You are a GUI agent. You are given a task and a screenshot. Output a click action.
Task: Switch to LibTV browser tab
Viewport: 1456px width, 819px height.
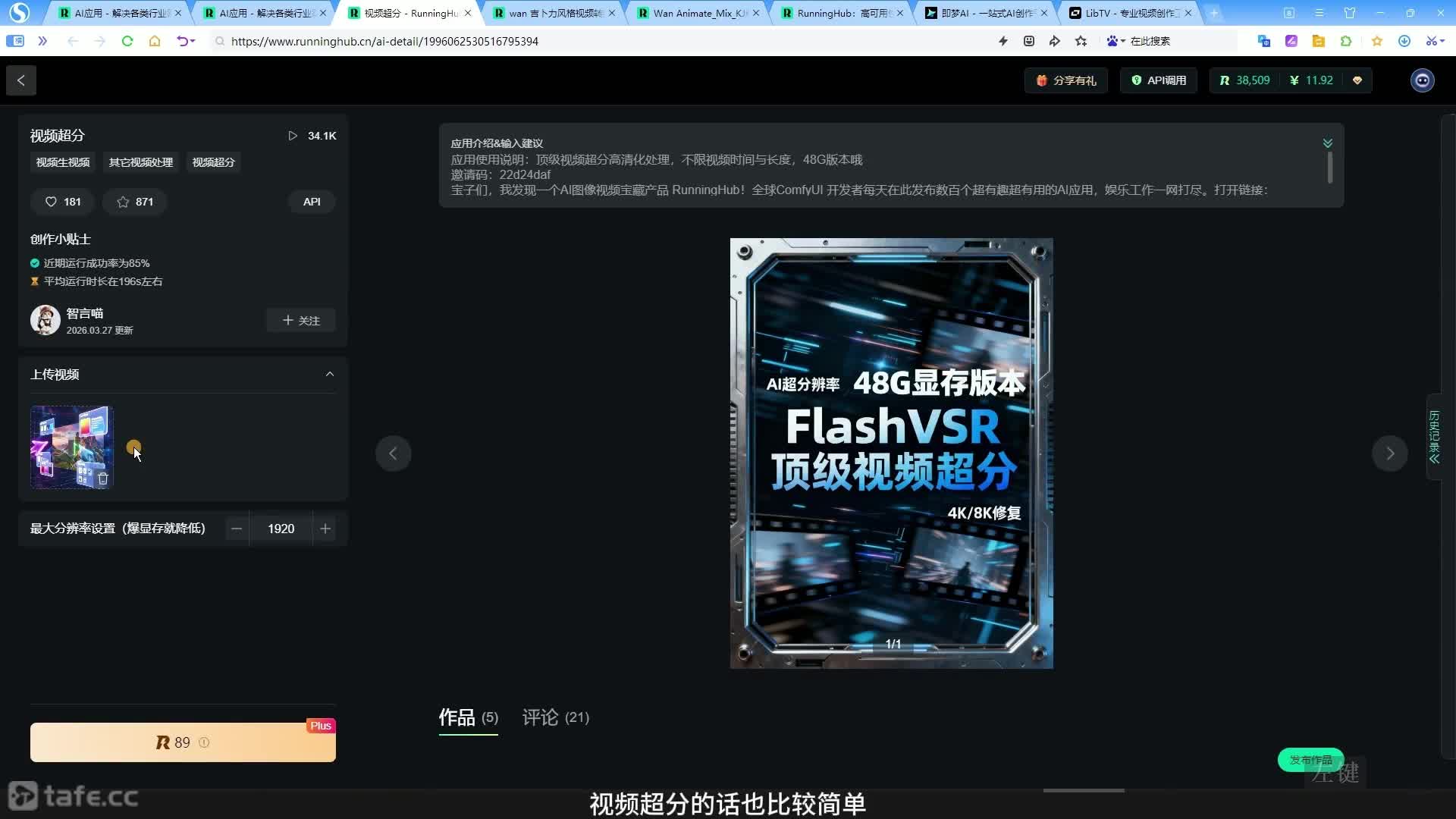coord(1131,13)
